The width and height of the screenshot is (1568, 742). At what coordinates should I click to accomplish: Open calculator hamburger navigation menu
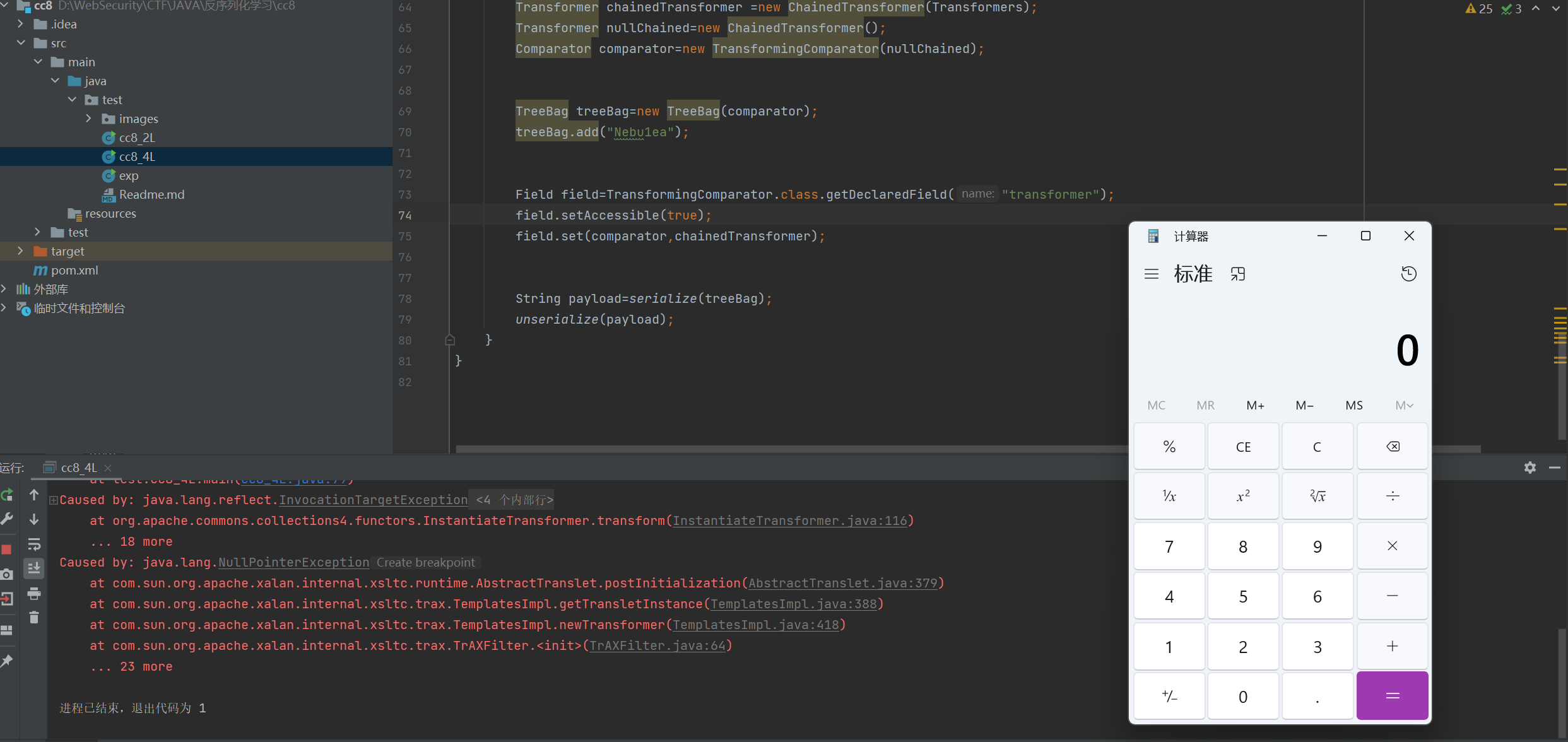(x=1152, y=274)
